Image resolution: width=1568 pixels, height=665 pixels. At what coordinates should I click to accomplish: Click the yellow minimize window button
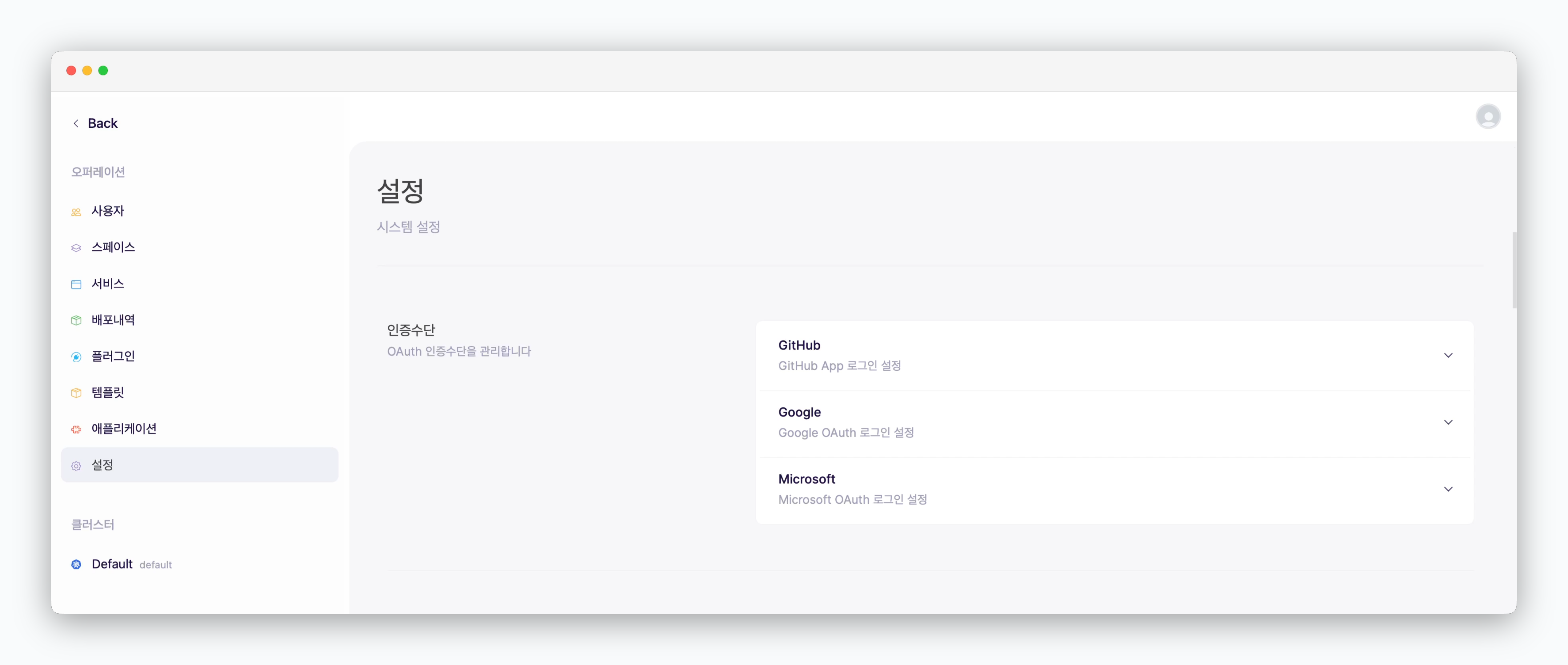87,71
